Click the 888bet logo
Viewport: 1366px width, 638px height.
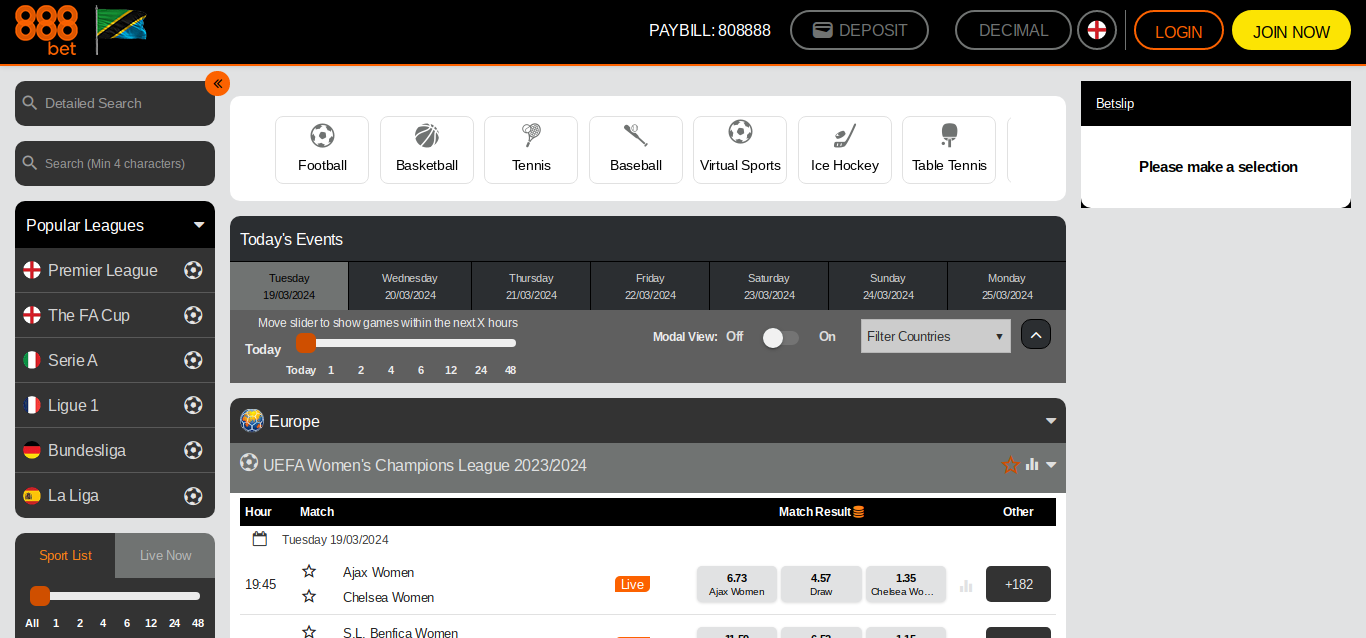tap(47, 30)
